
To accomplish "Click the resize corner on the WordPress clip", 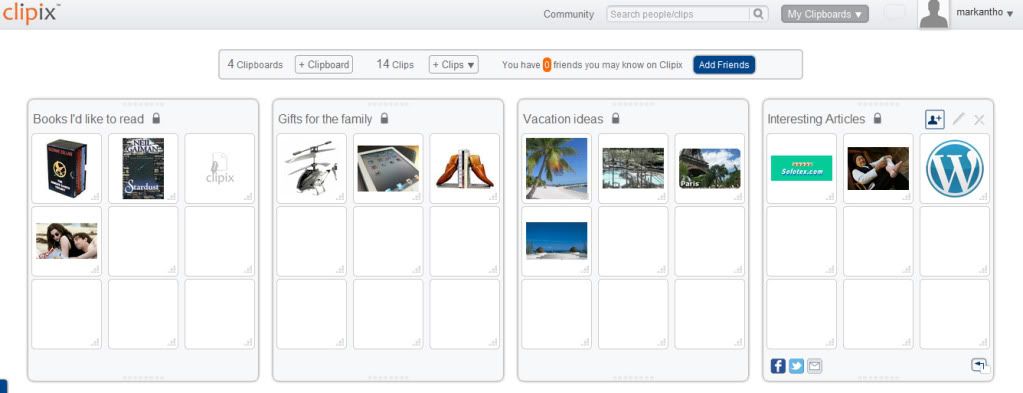I will [984, 196].
